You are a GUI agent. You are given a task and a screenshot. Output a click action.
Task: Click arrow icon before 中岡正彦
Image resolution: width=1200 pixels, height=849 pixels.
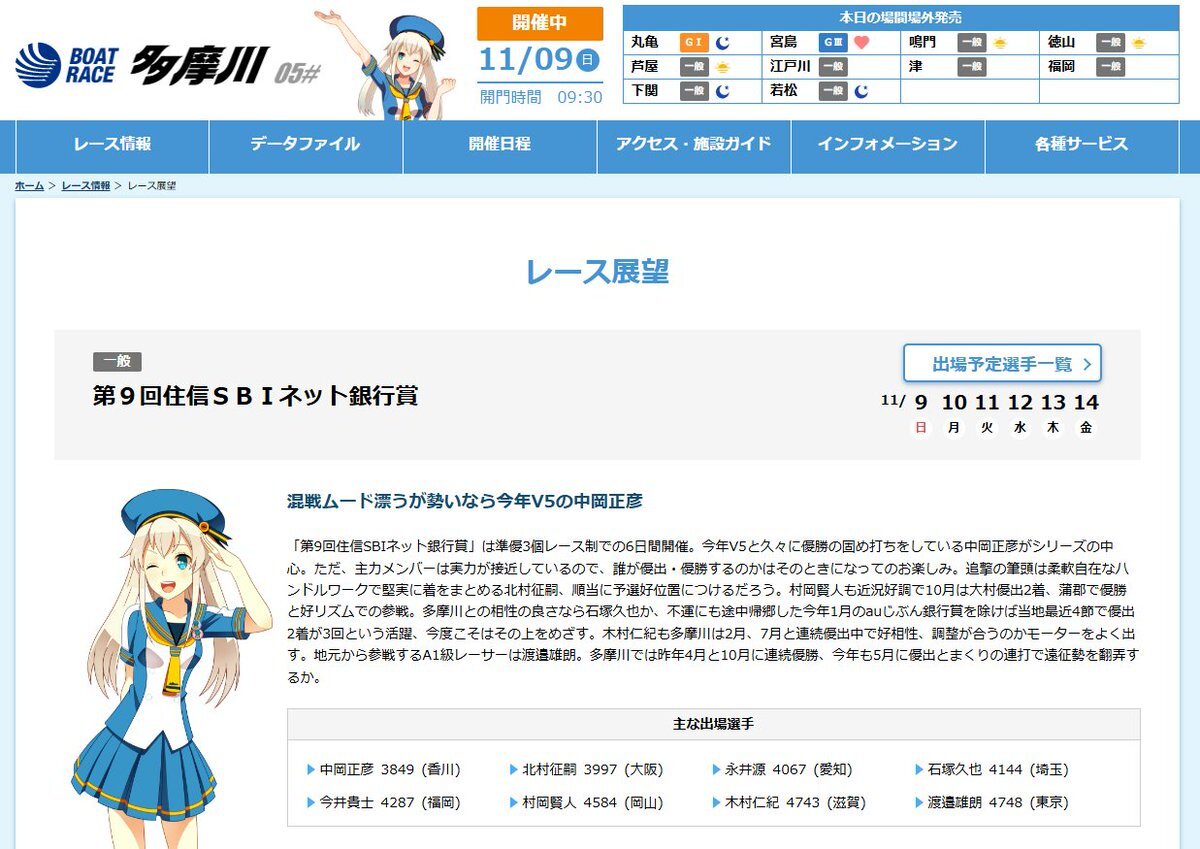click(311, 770)
